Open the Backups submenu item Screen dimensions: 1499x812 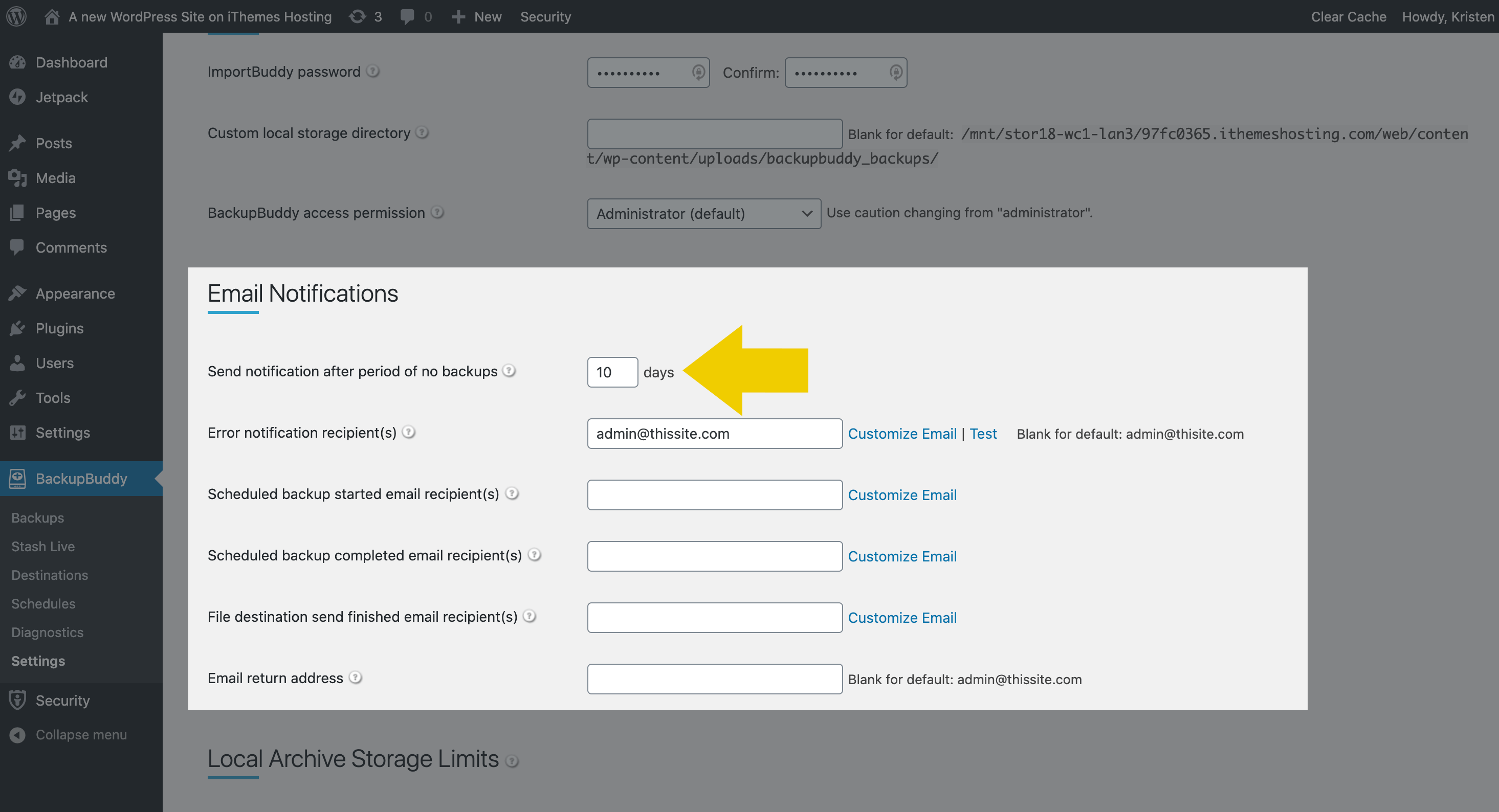tap(38, 517)
